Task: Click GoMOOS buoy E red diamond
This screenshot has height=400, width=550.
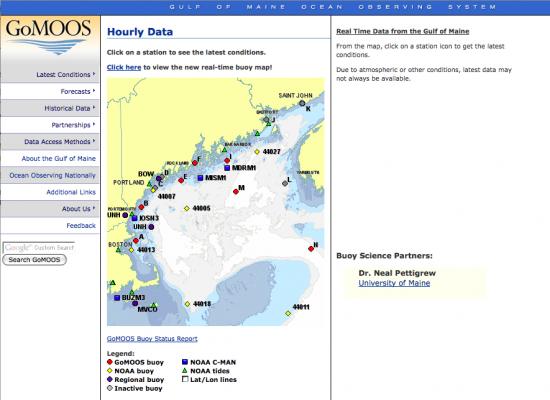Action: coord(181,180)
